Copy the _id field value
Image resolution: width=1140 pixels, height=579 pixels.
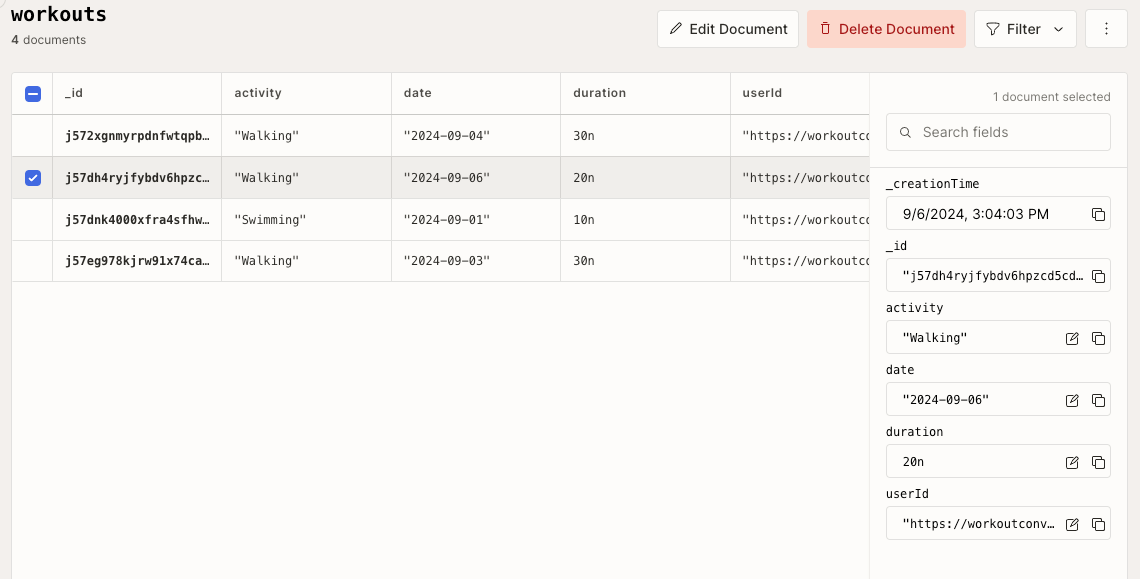[1099, 276]
